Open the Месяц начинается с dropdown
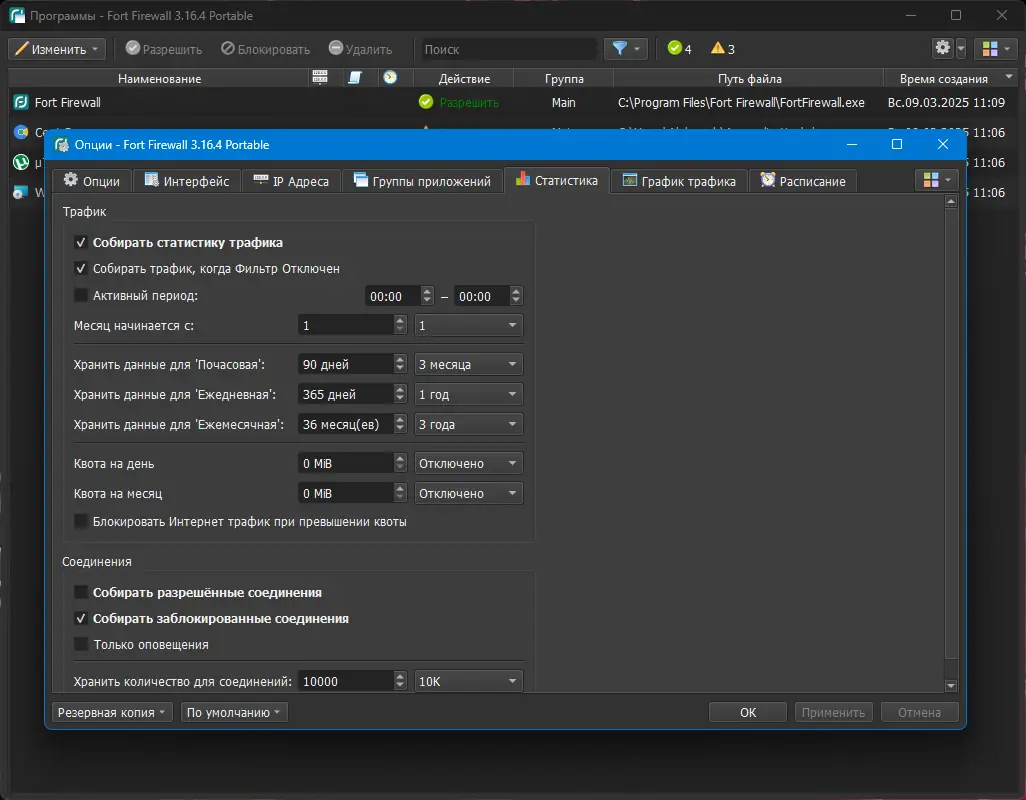 (x=469, y=325)
